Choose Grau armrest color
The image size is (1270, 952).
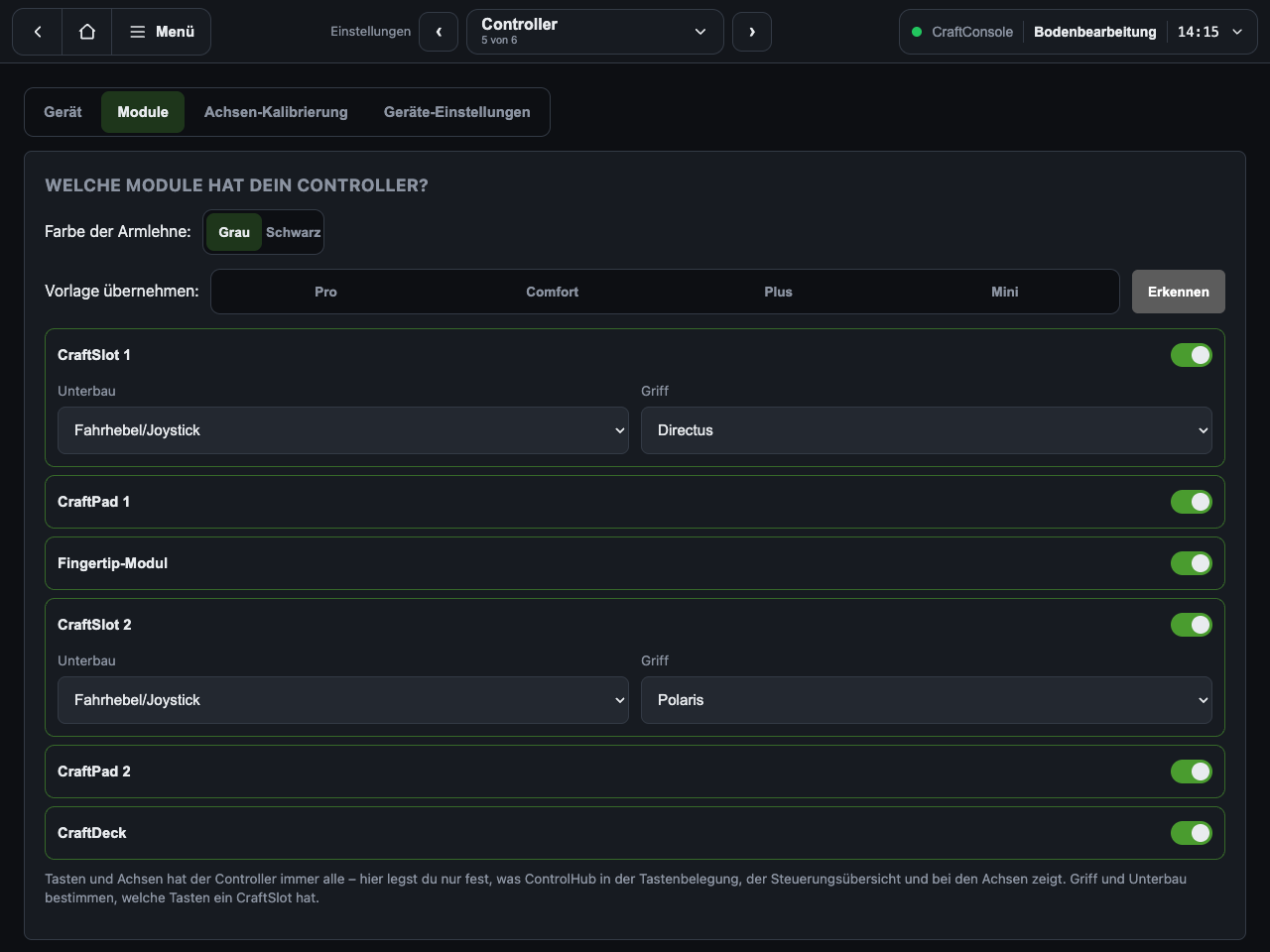click(234, 232)
